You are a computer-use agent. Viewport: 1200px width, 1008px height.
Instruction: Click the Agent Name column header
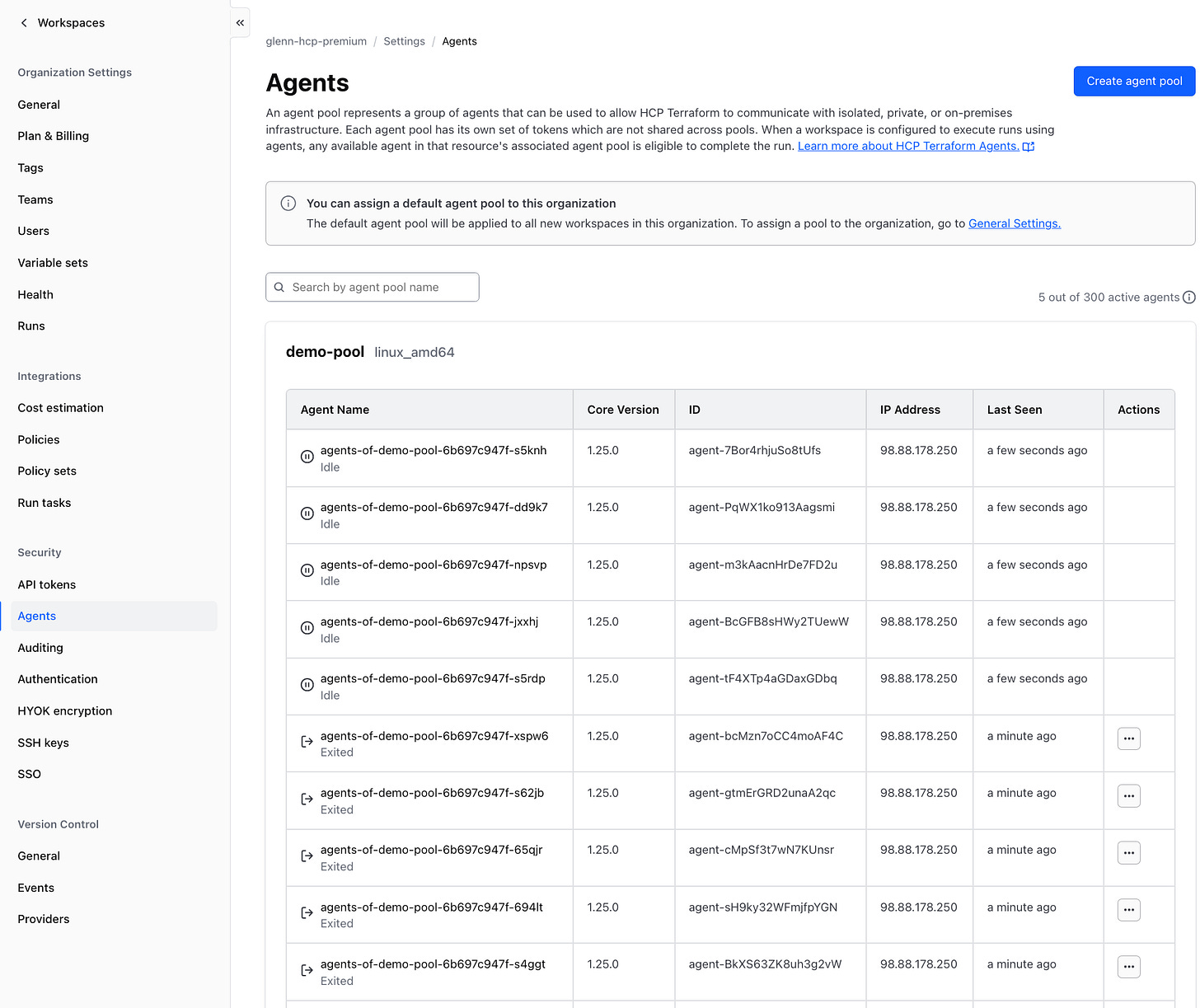[335, 409]
